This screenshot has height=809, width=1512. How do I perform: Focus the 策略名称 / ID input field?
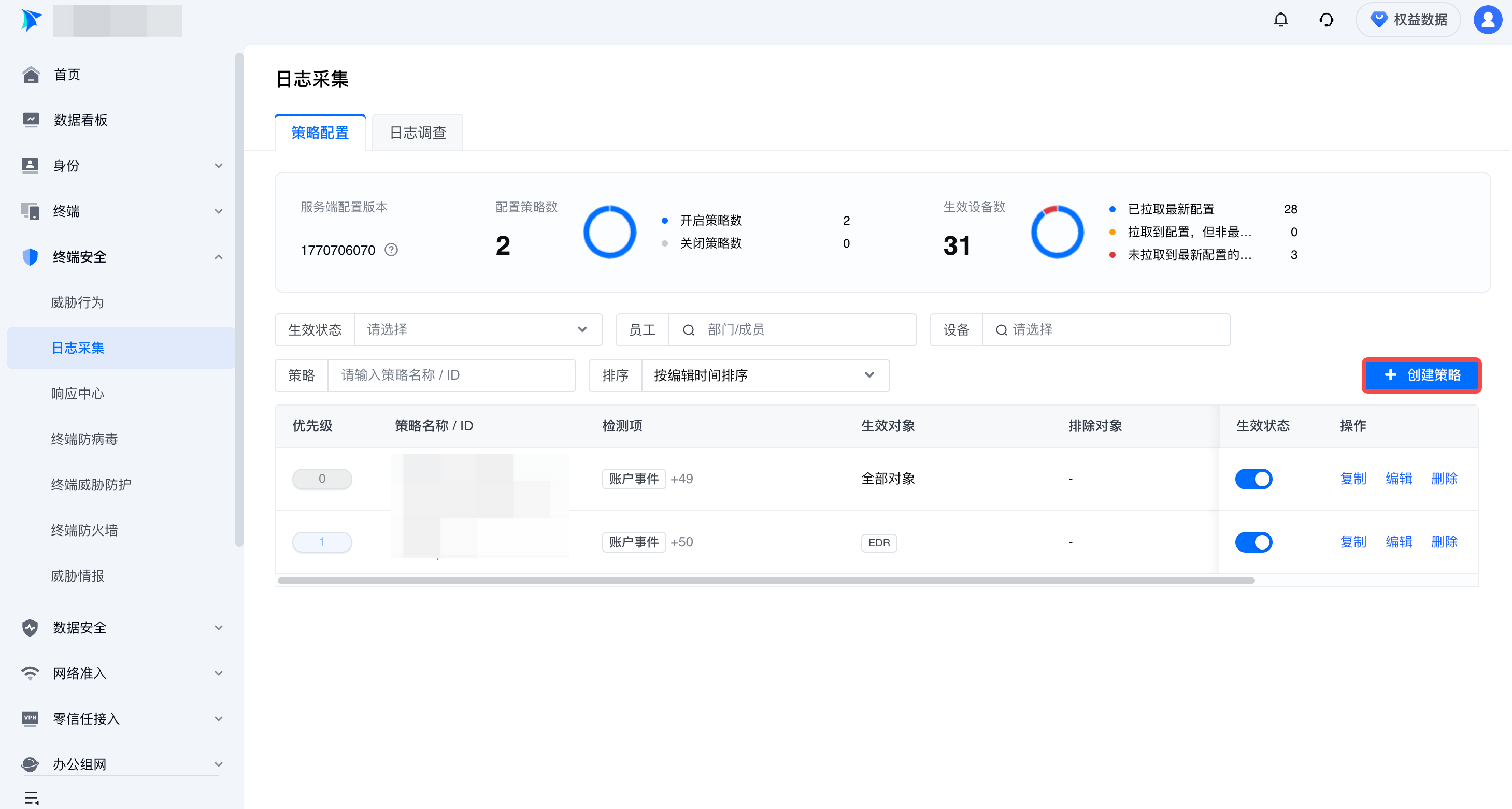point(451,375)
